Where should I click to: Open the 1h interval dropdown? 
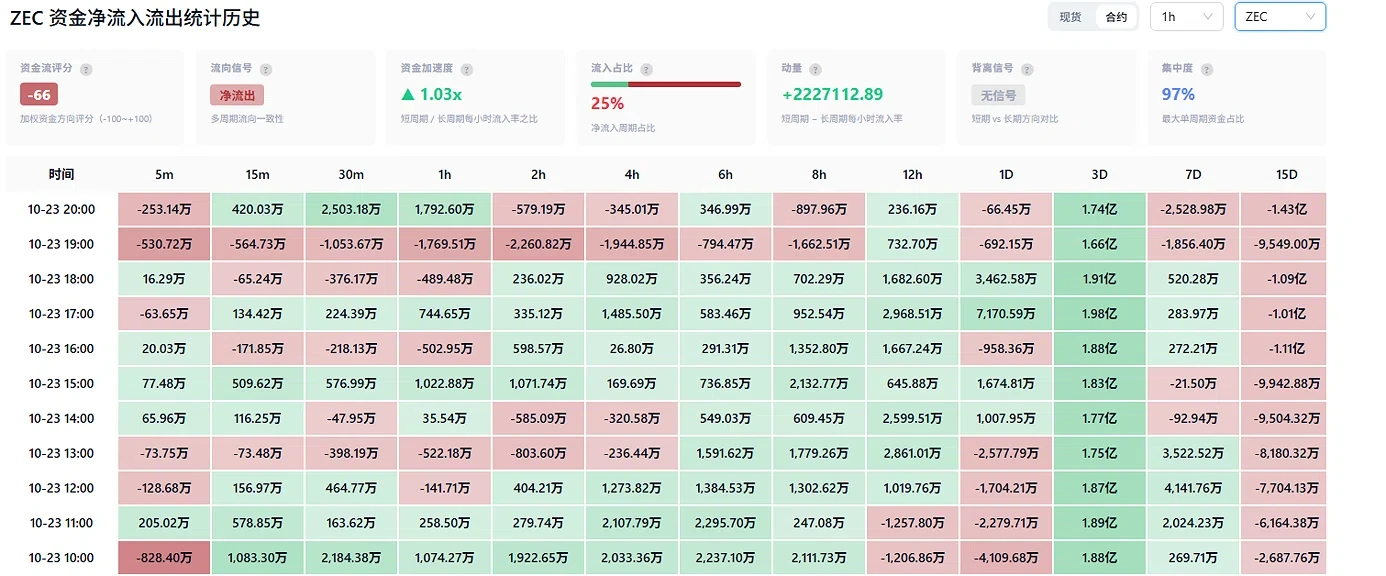coord(1186,17)
